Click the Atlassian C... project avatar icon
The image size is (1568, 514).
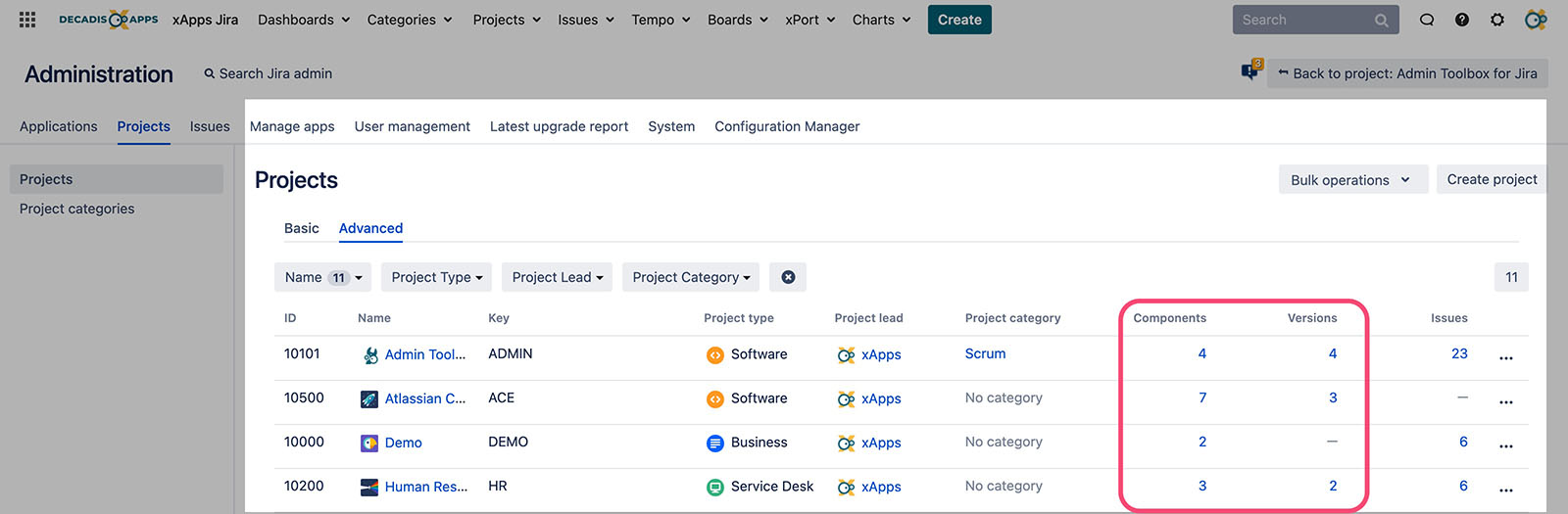(x=369, y=399)
